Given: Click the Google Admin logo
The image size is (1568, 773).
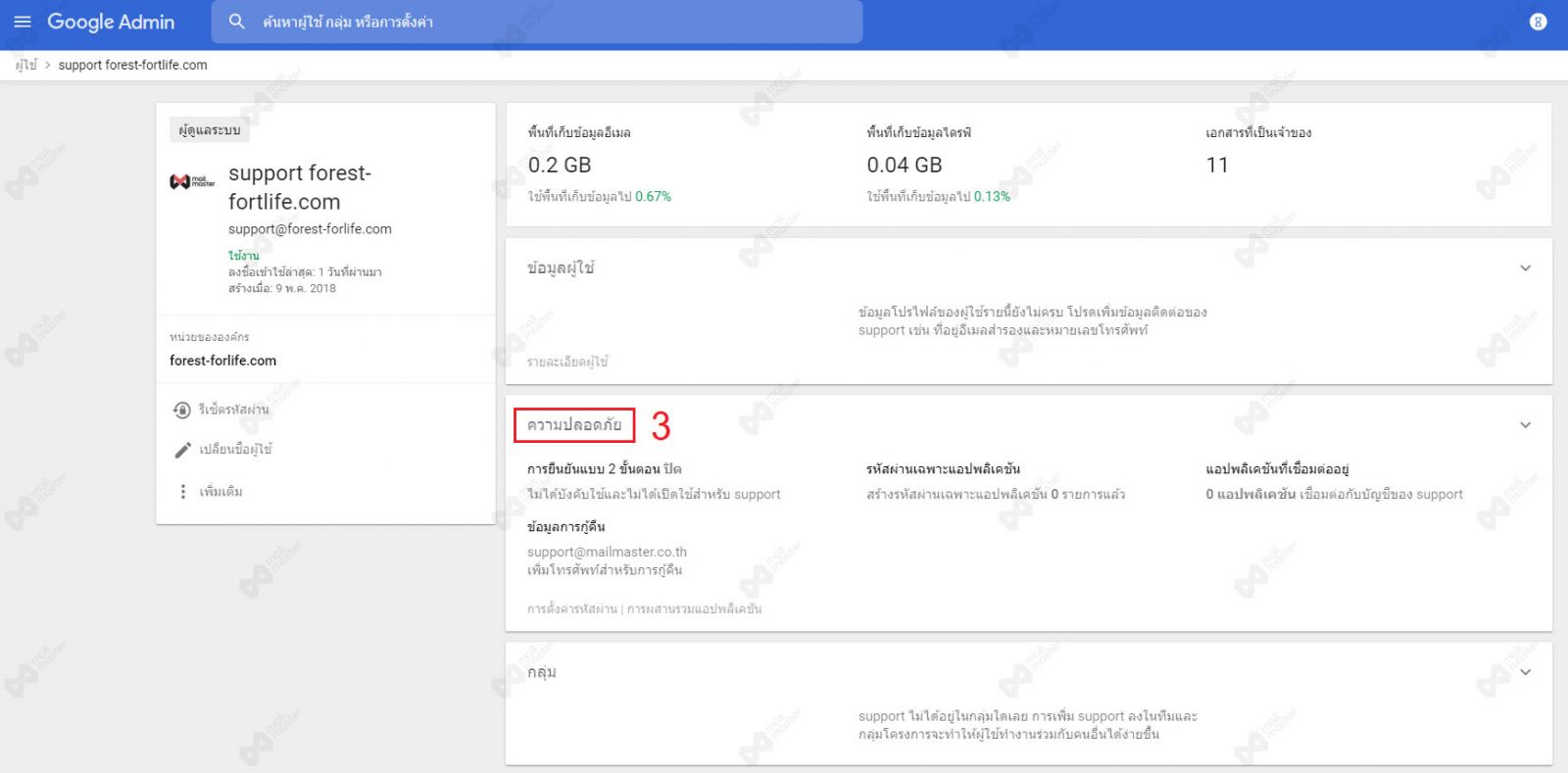Looking at the screenshot, I should [111, 22].
